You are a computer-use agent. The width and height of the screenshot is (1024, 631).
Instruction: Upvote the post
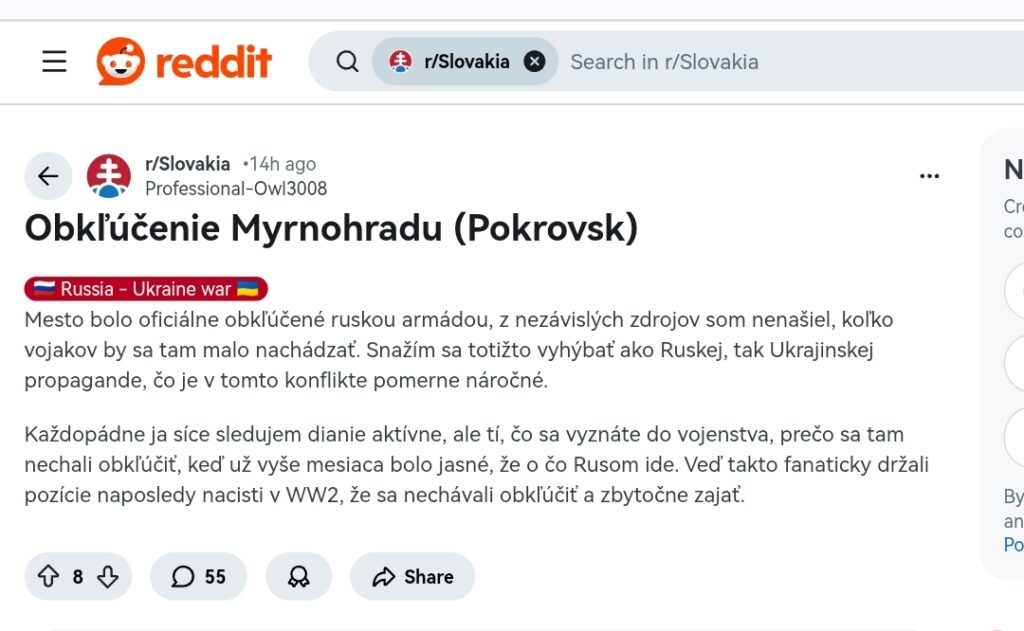[x=48, y=577]
